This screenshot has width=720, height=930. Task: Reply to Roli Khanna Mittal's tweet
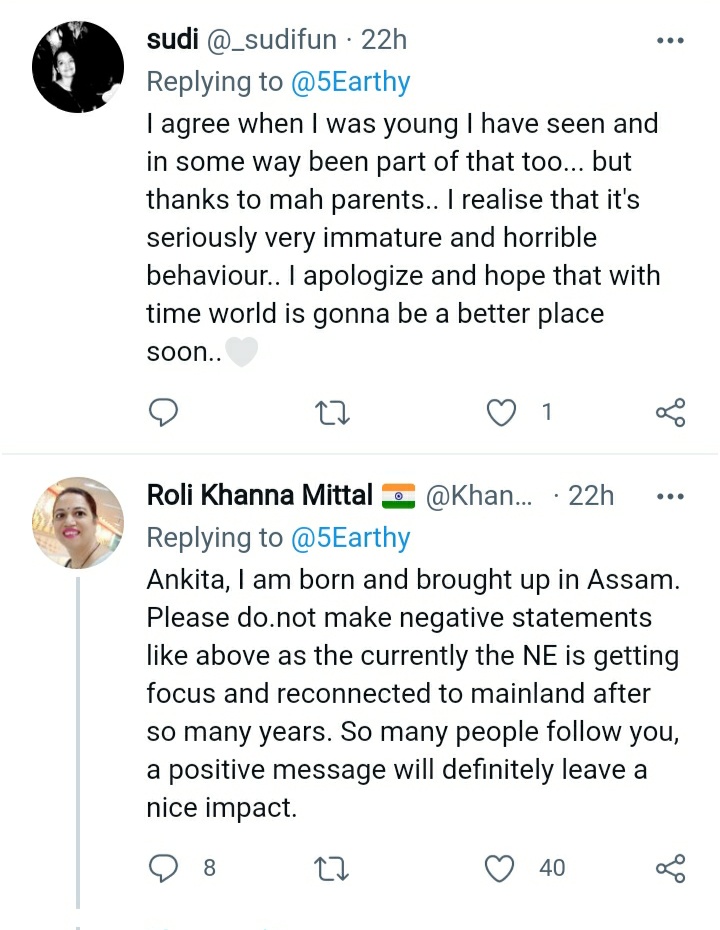pos(163,868)
